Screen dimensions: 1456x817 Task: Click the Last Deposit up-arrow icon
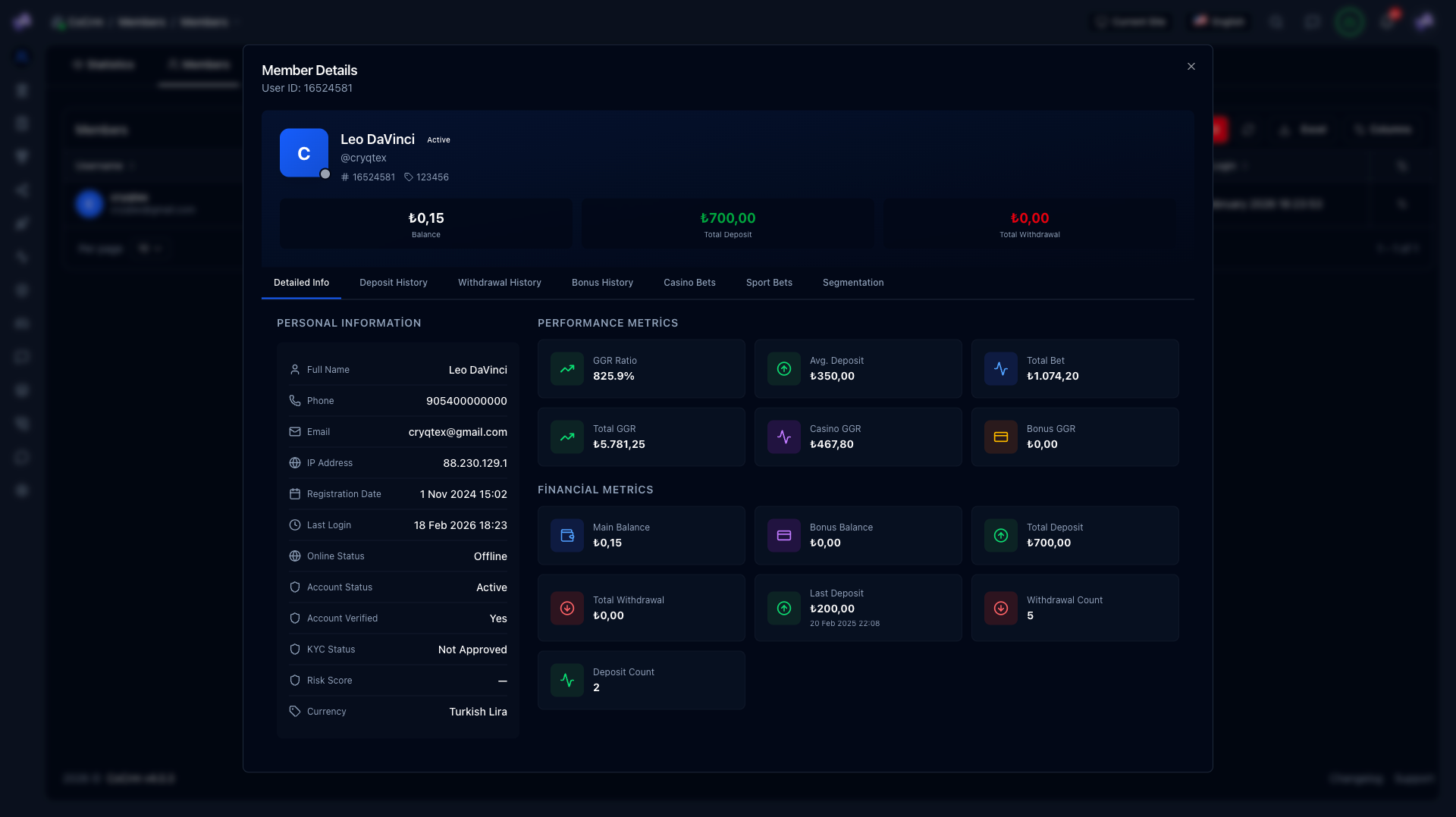784,609
